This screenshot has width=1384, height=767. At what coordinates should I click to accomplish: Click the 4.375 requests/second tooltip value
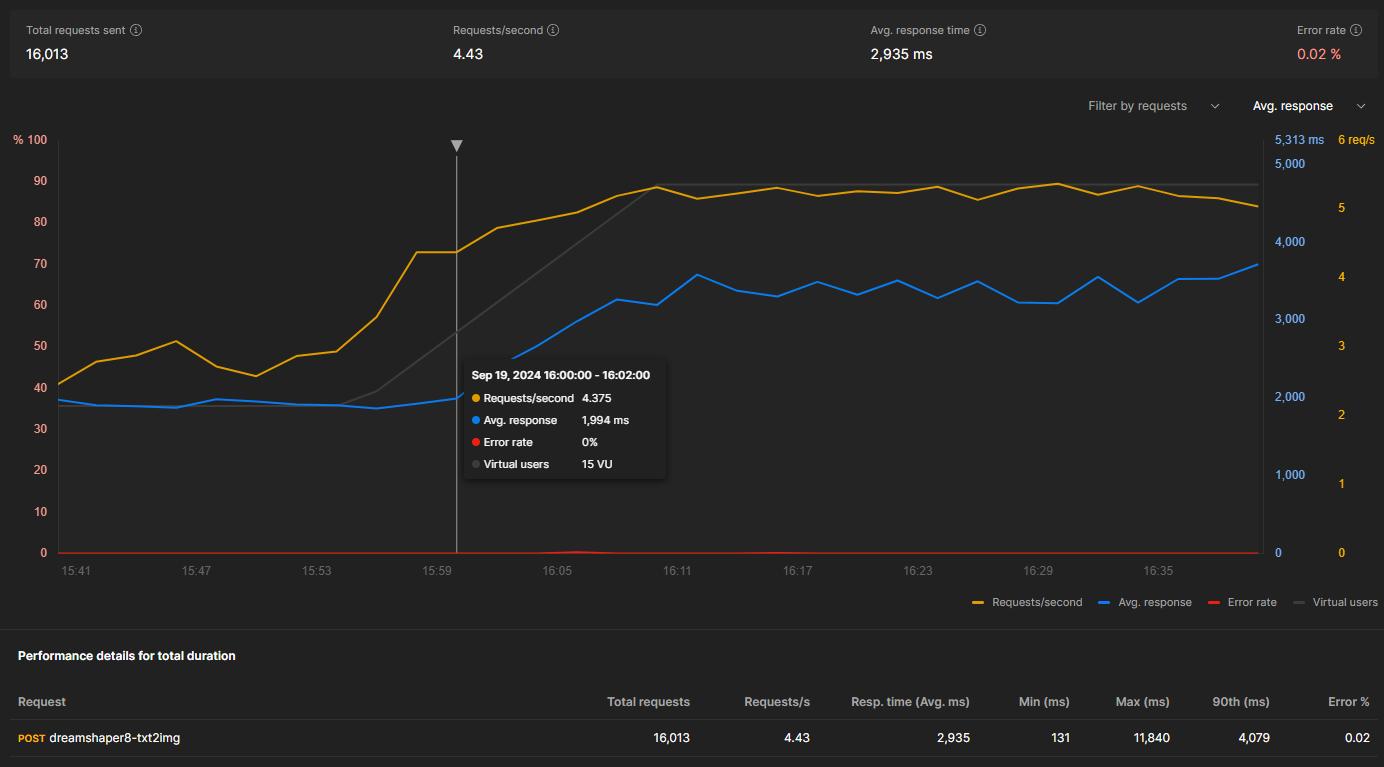coord(599,398)
